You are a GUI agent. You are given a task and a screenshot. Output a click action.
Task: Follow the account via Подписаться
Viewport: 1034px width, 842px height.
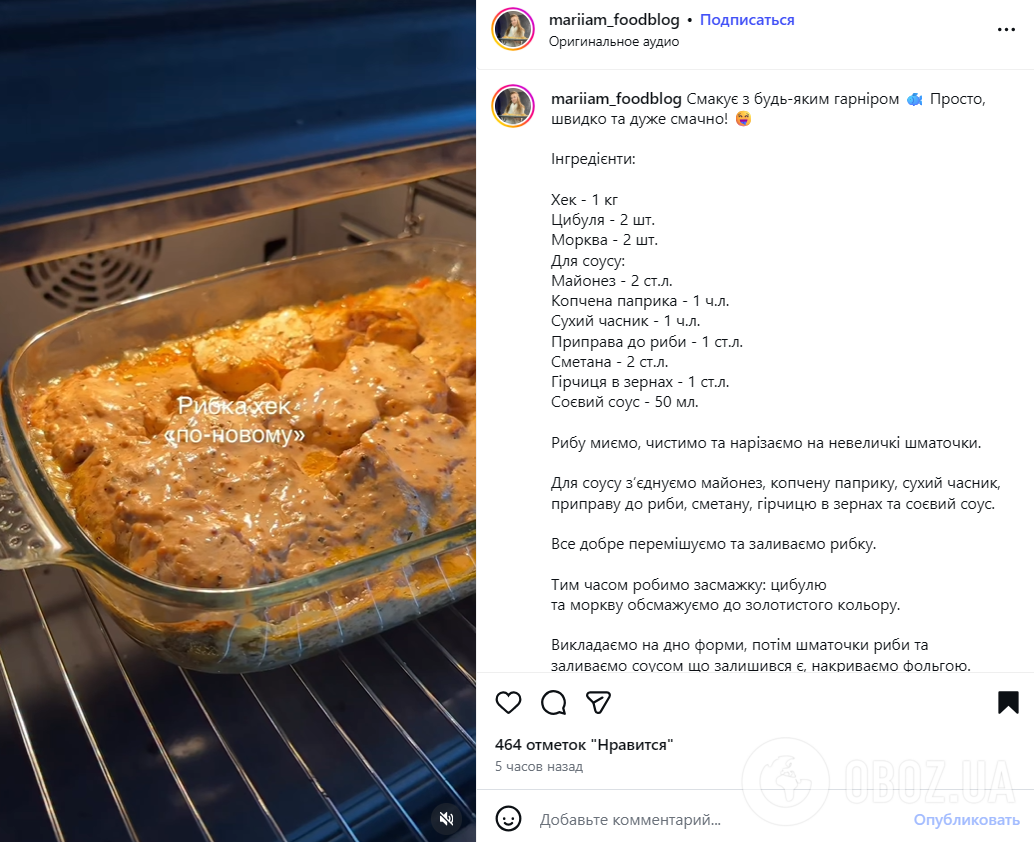pos(747,20)
